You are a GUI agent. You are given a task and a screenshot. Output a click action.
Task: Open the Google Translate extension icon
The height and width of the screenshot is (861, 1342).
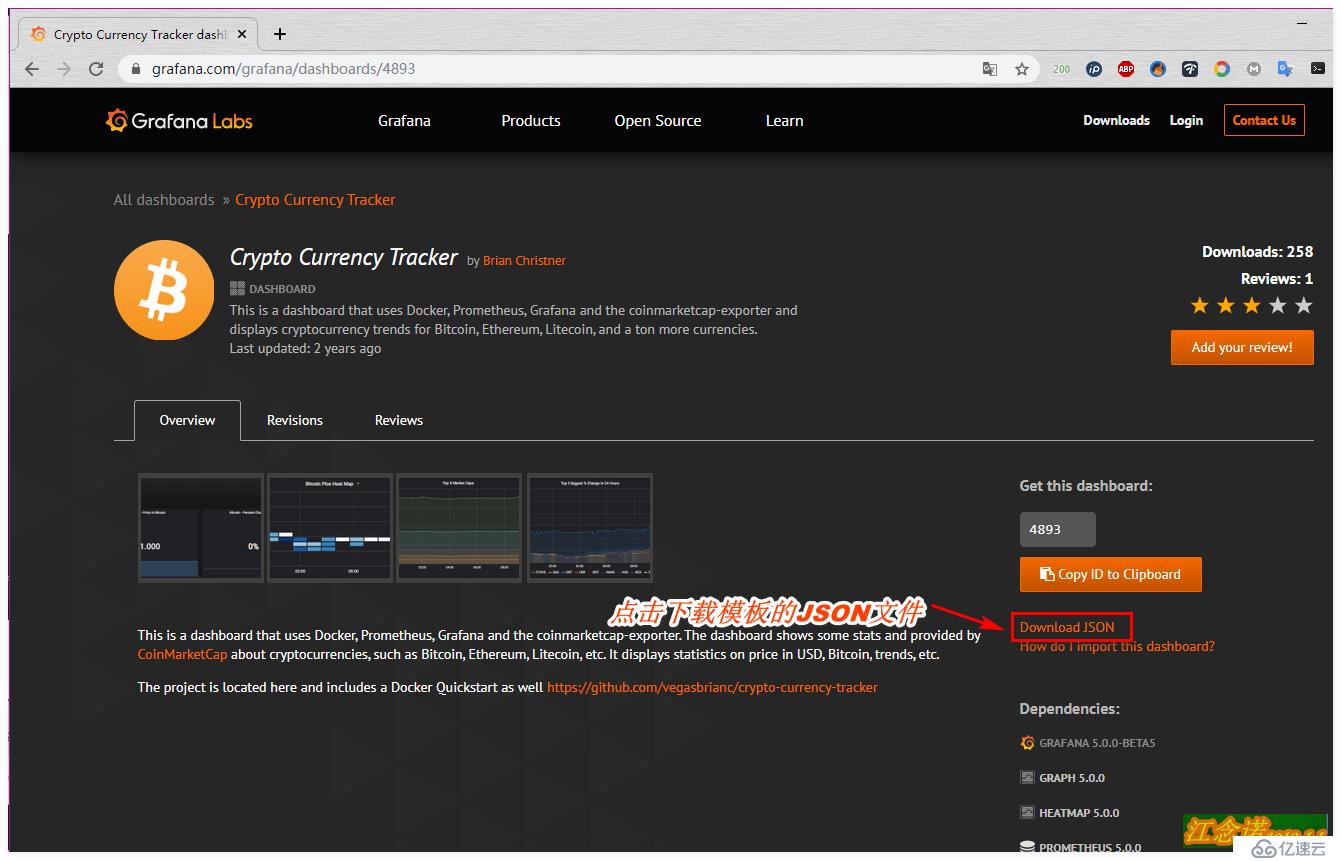1286,69
